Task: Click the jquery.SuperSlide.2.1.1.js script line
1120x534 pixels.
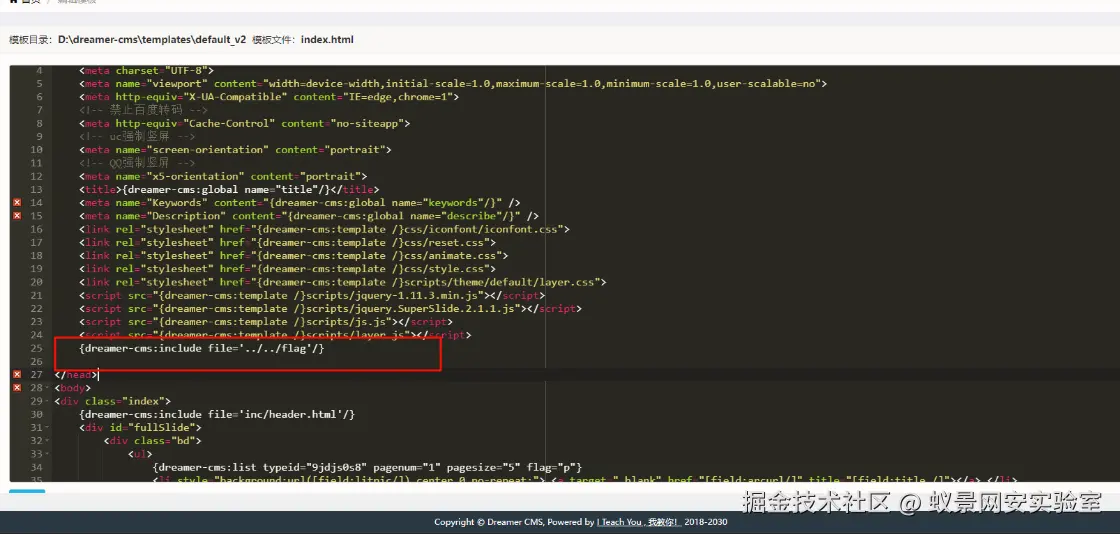Action: tap(330, 308)
